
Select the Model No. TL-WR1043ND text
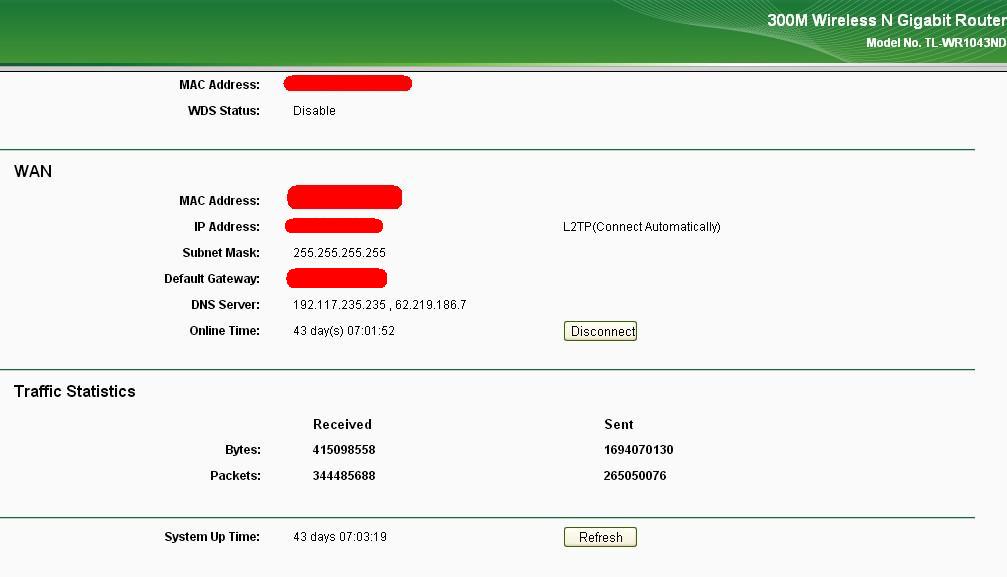(935, 44)
